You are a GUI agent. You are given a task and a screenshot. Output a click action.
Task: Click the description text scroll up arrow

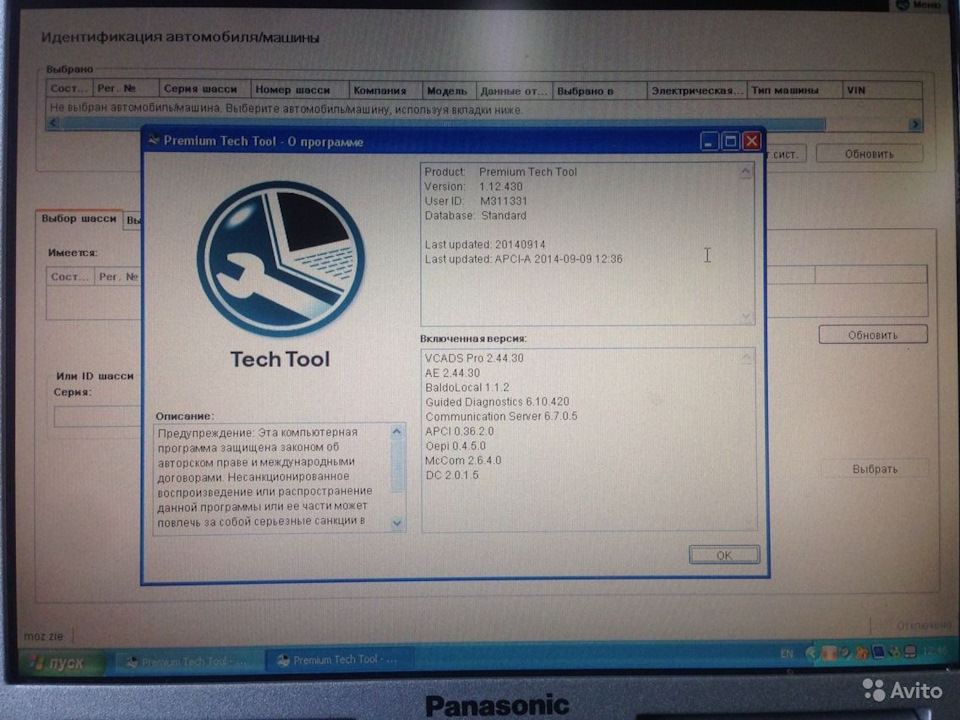tap(397, 432)
